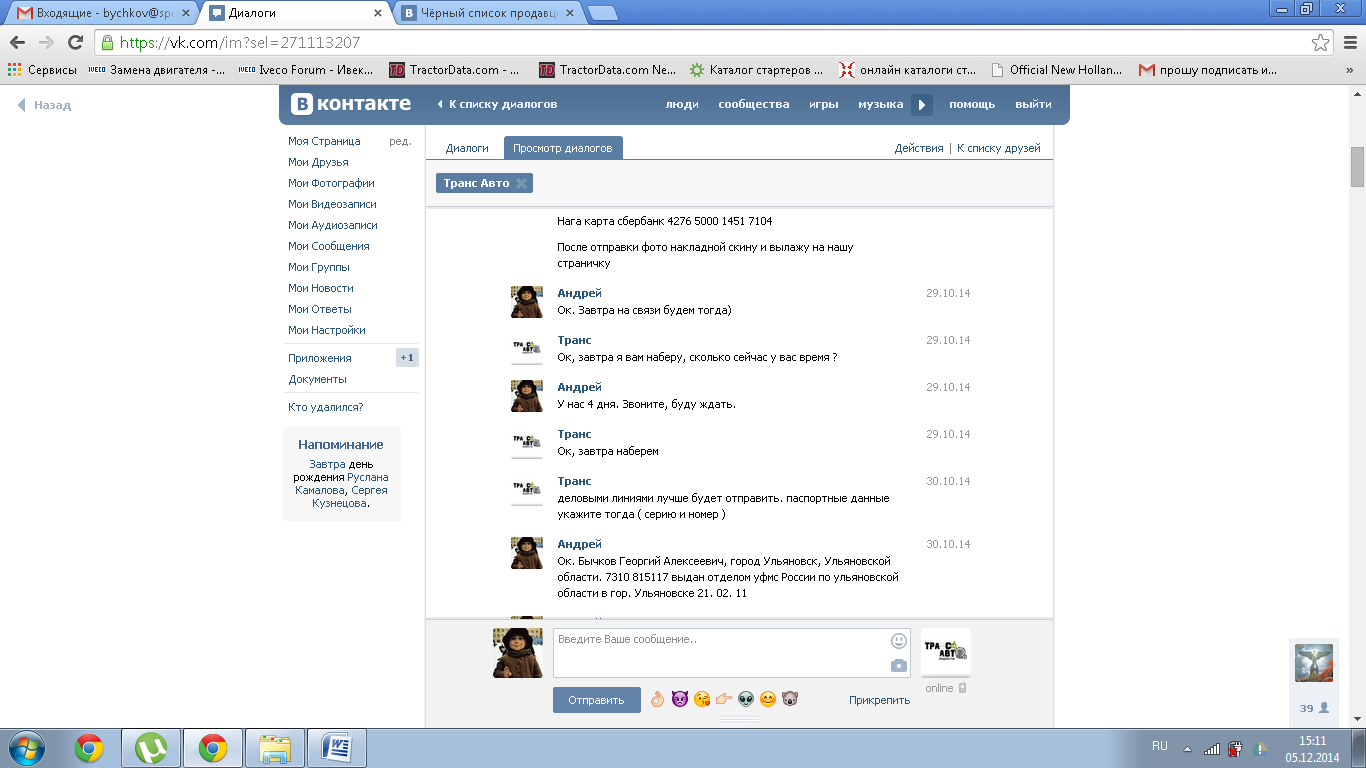Screen dimensions: 1366x768
Task: Open музыка in the header
Action: pyautogui.click(x=881, y=104)
